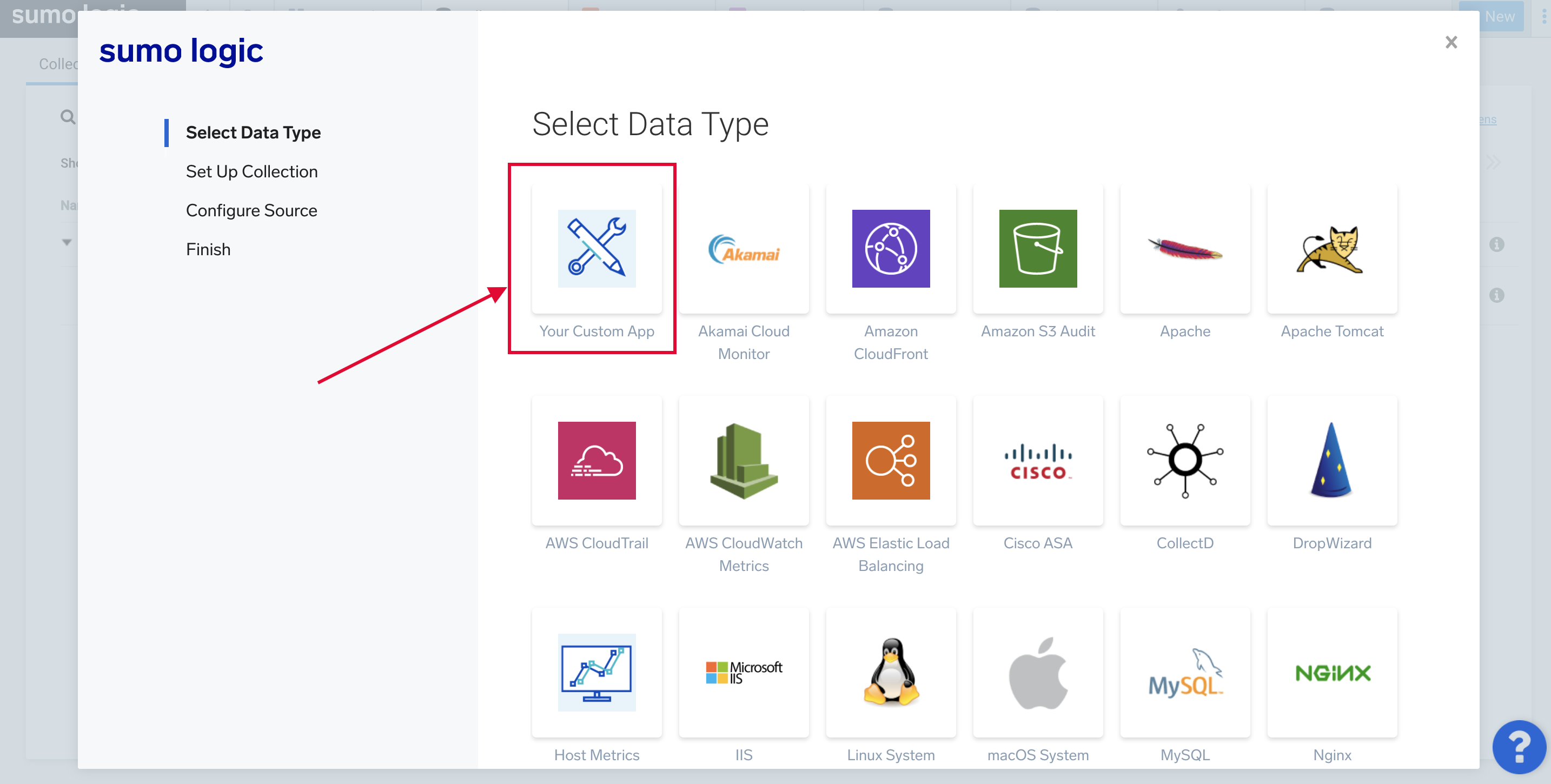Screen dimensions: 1551x784
Task: Dismiss the Select Data Type dialog
Action: [1451, 42]
